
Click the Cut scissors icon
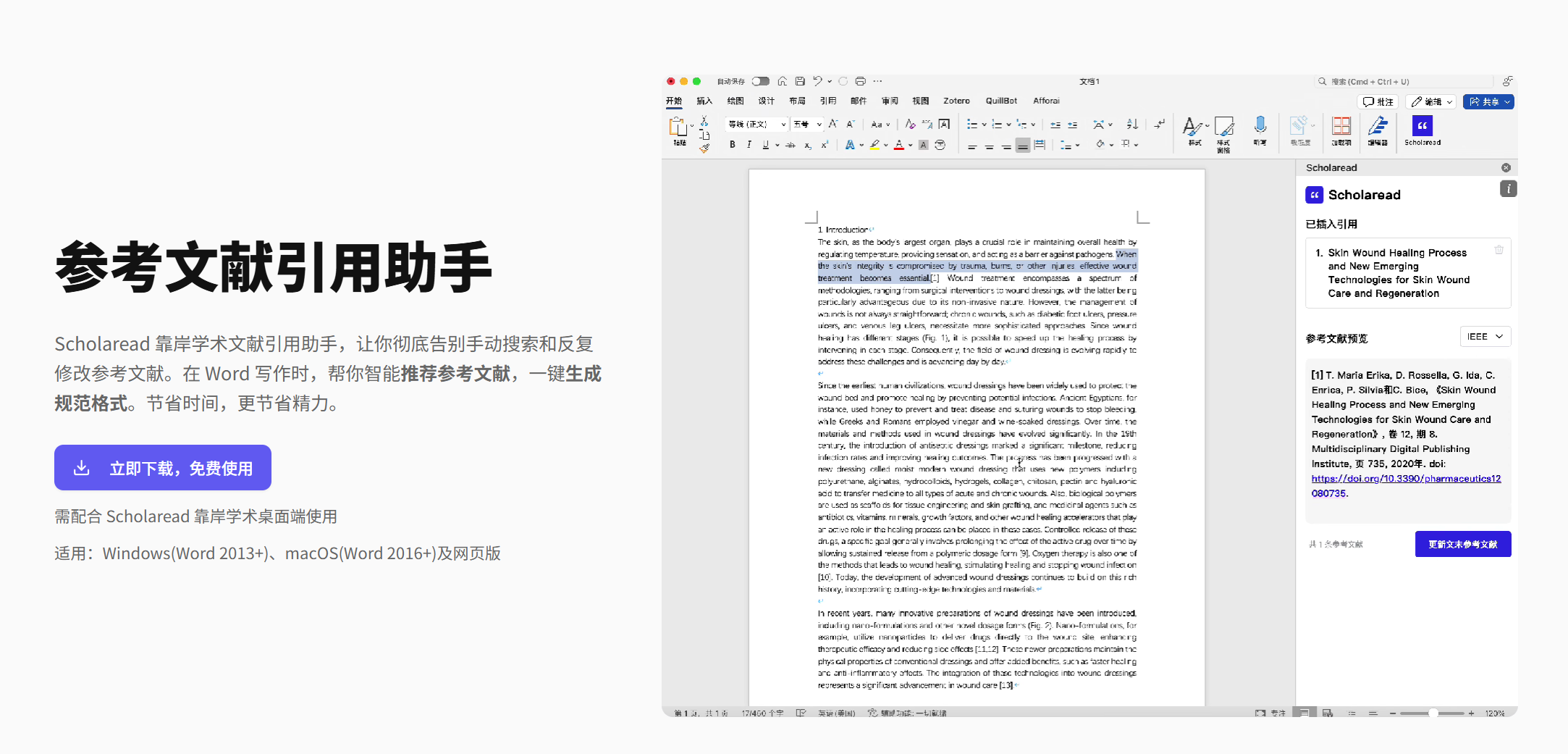(x=704, y=122)
